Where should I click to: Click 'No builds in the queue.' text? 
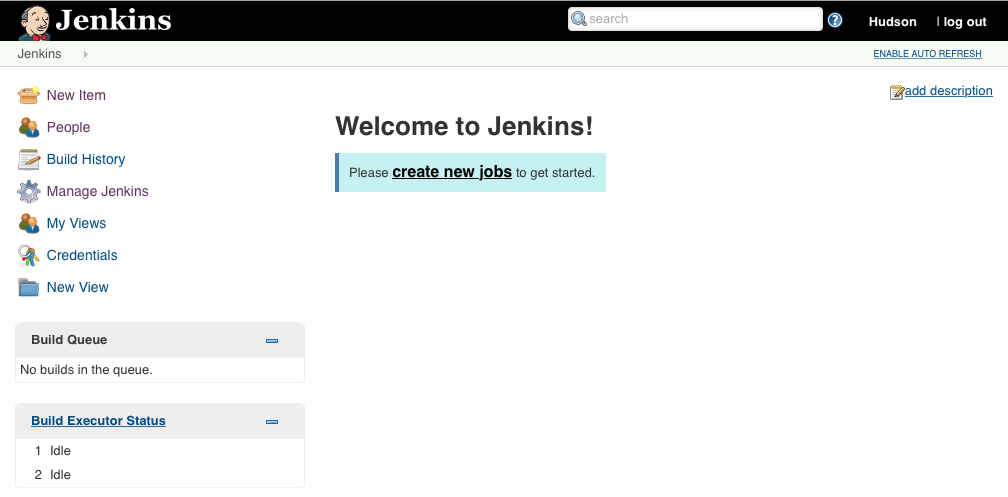tap(86, 370)
